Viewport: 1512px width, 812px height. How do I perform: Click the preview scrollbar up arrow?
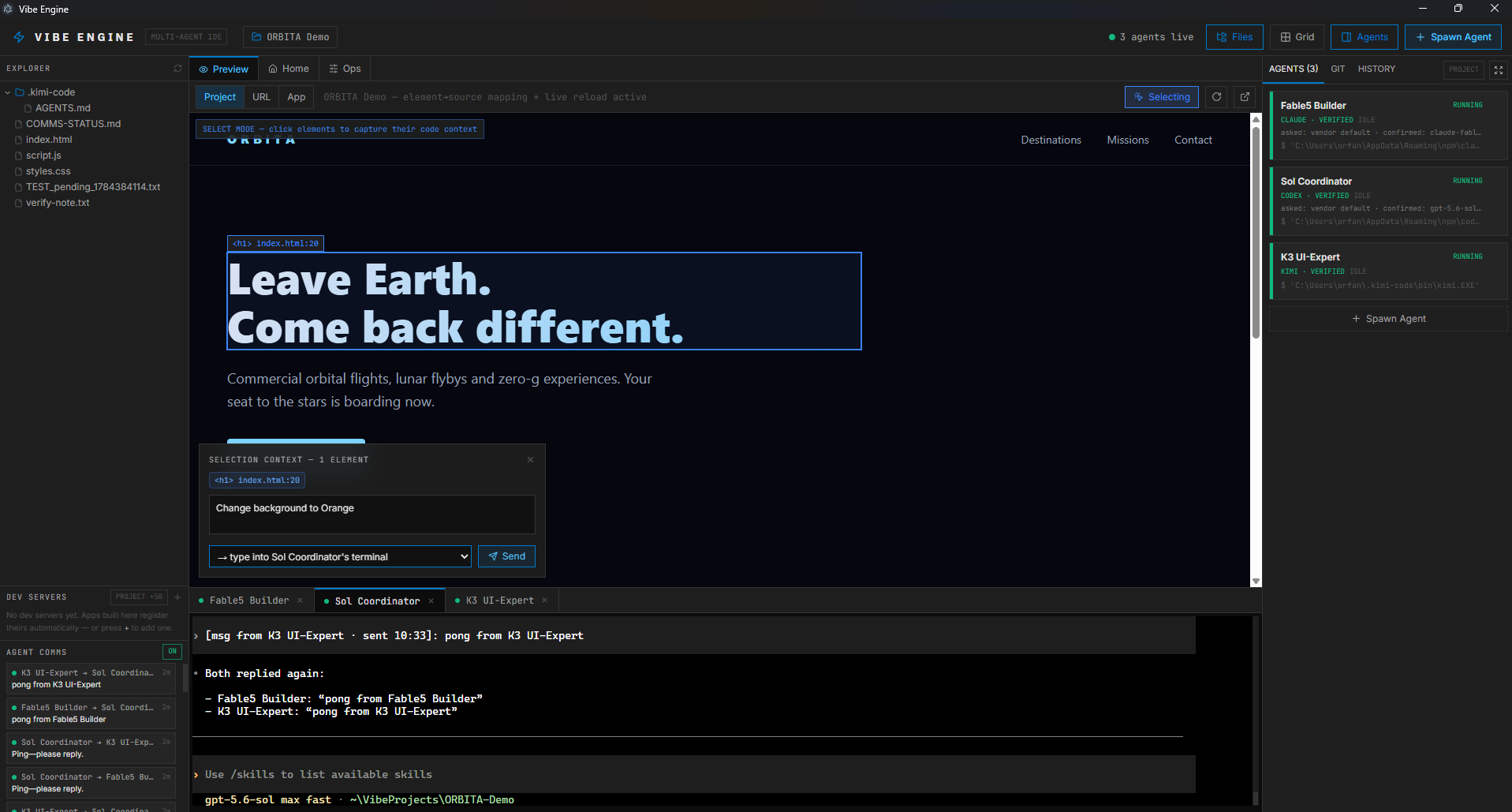click(1256, 119)
